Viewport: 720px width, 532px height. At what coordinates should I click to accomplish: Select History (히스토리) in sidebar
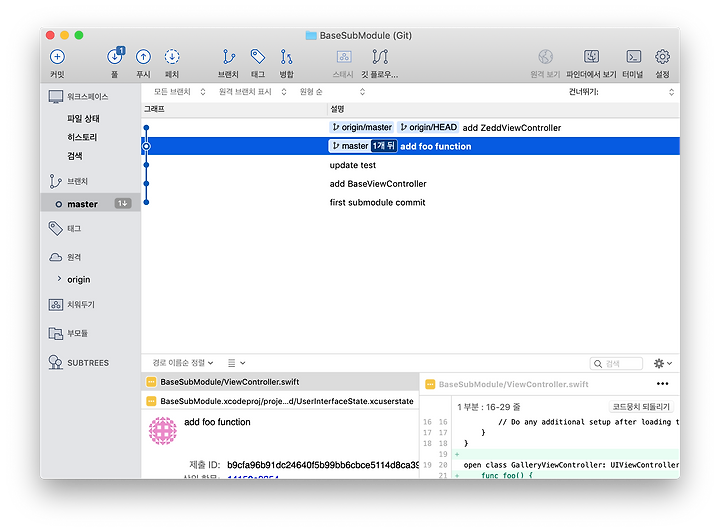coord(82,137)
